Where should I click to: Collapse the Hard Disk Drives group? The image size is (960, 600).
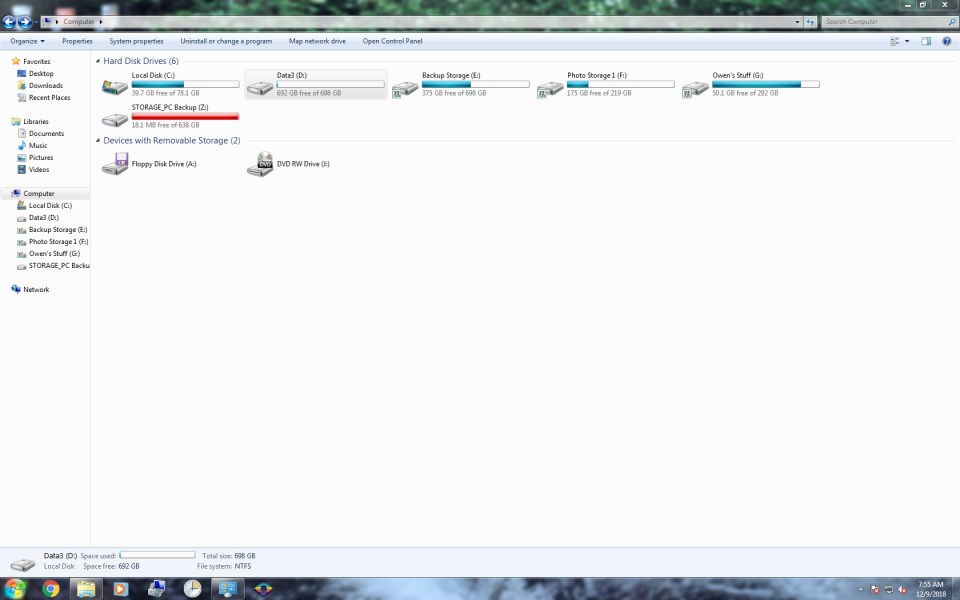pos(97,61)
